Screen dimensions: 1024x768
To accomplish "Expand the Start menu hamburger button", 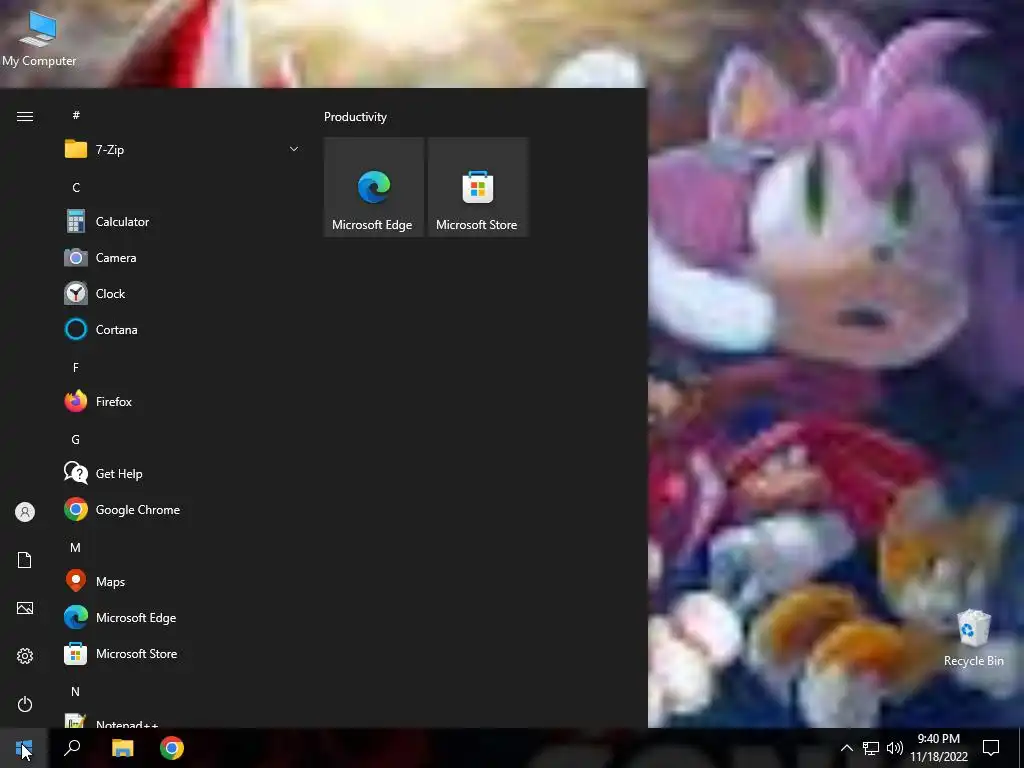I will pyautogui.click(x=25, y=116).
